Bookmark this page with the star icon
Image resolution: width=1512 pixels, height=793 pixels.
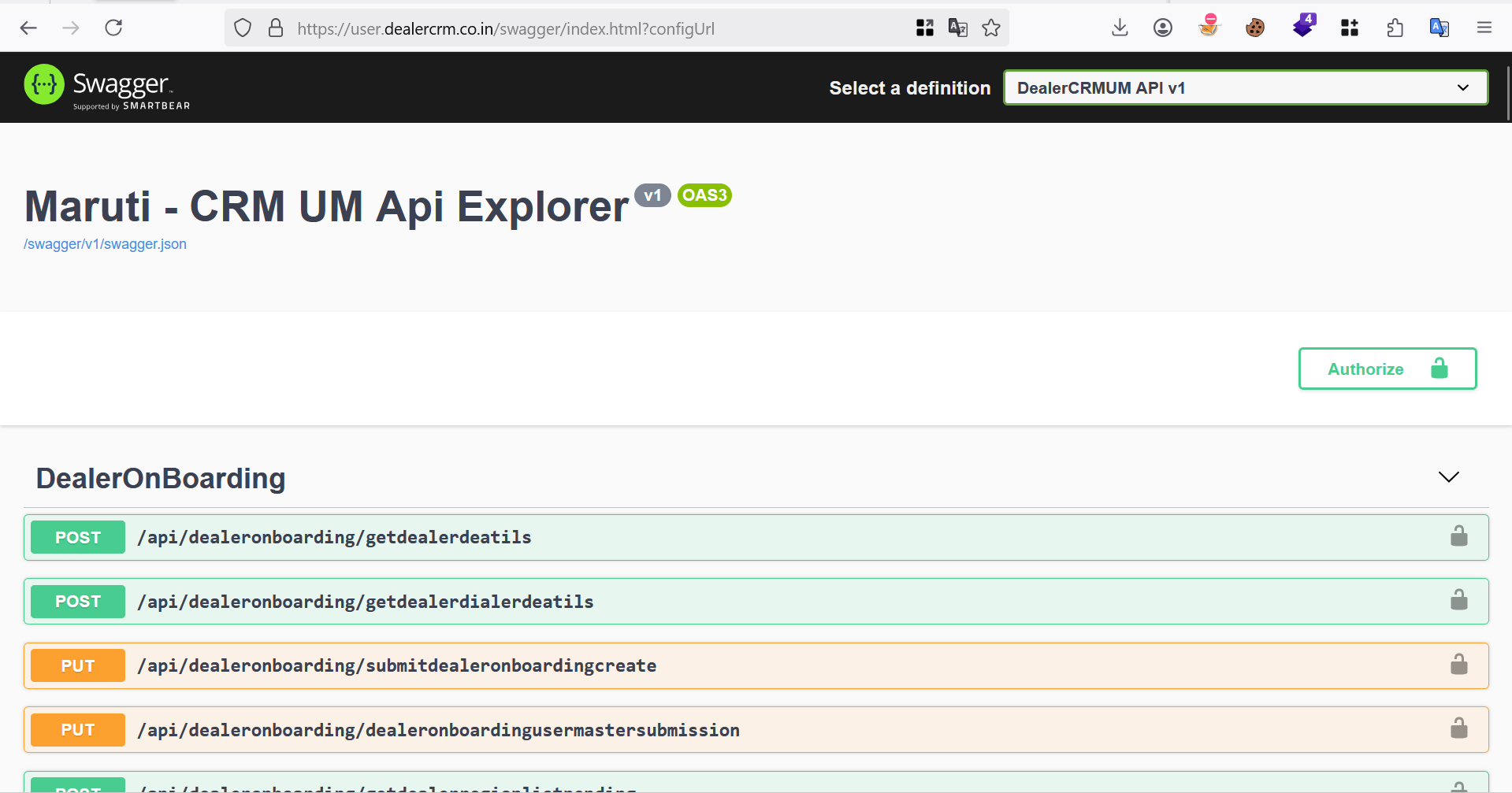[990, 28]
